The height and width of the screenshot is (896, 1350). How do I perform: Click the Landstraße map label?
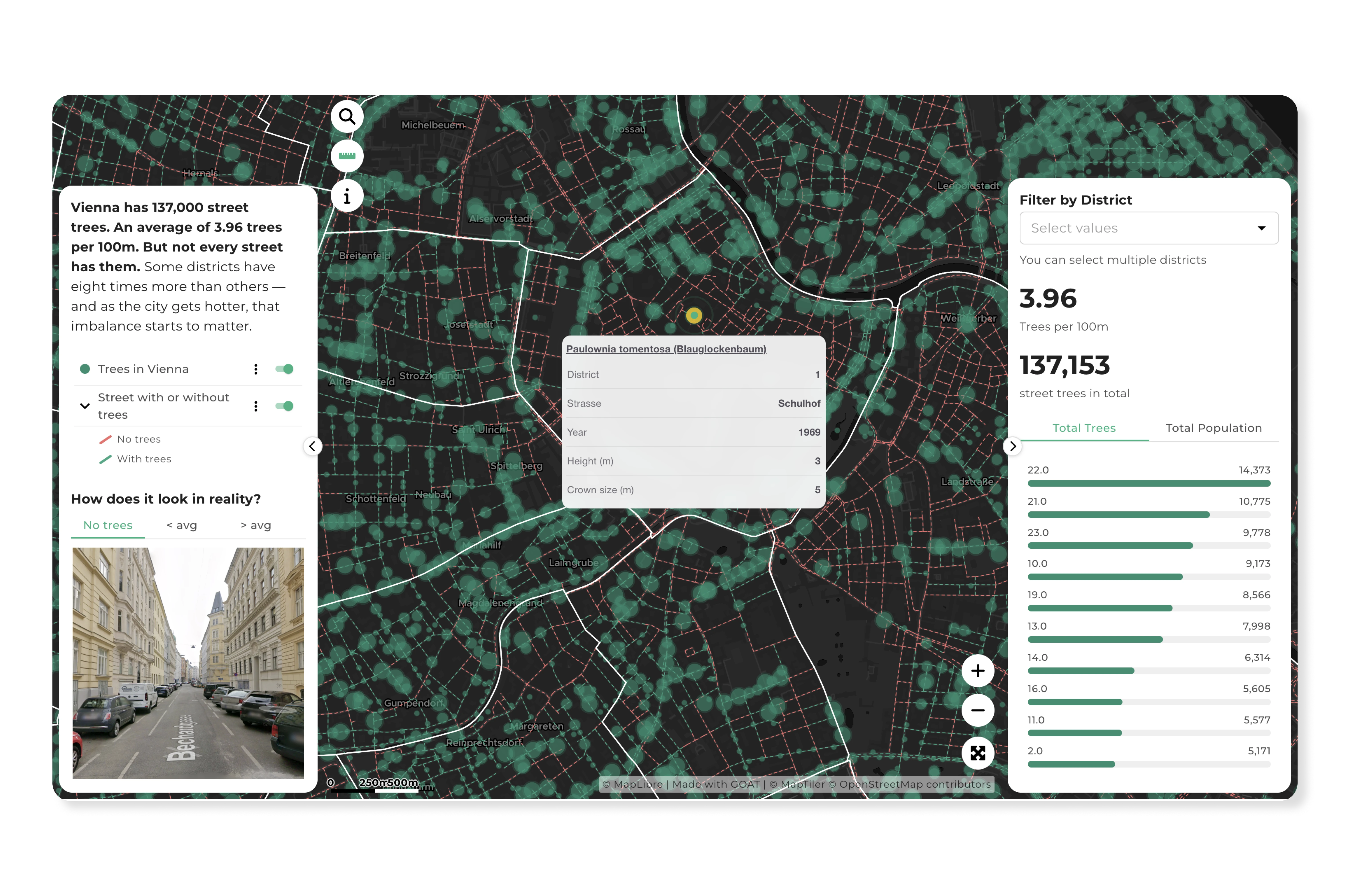967,482
